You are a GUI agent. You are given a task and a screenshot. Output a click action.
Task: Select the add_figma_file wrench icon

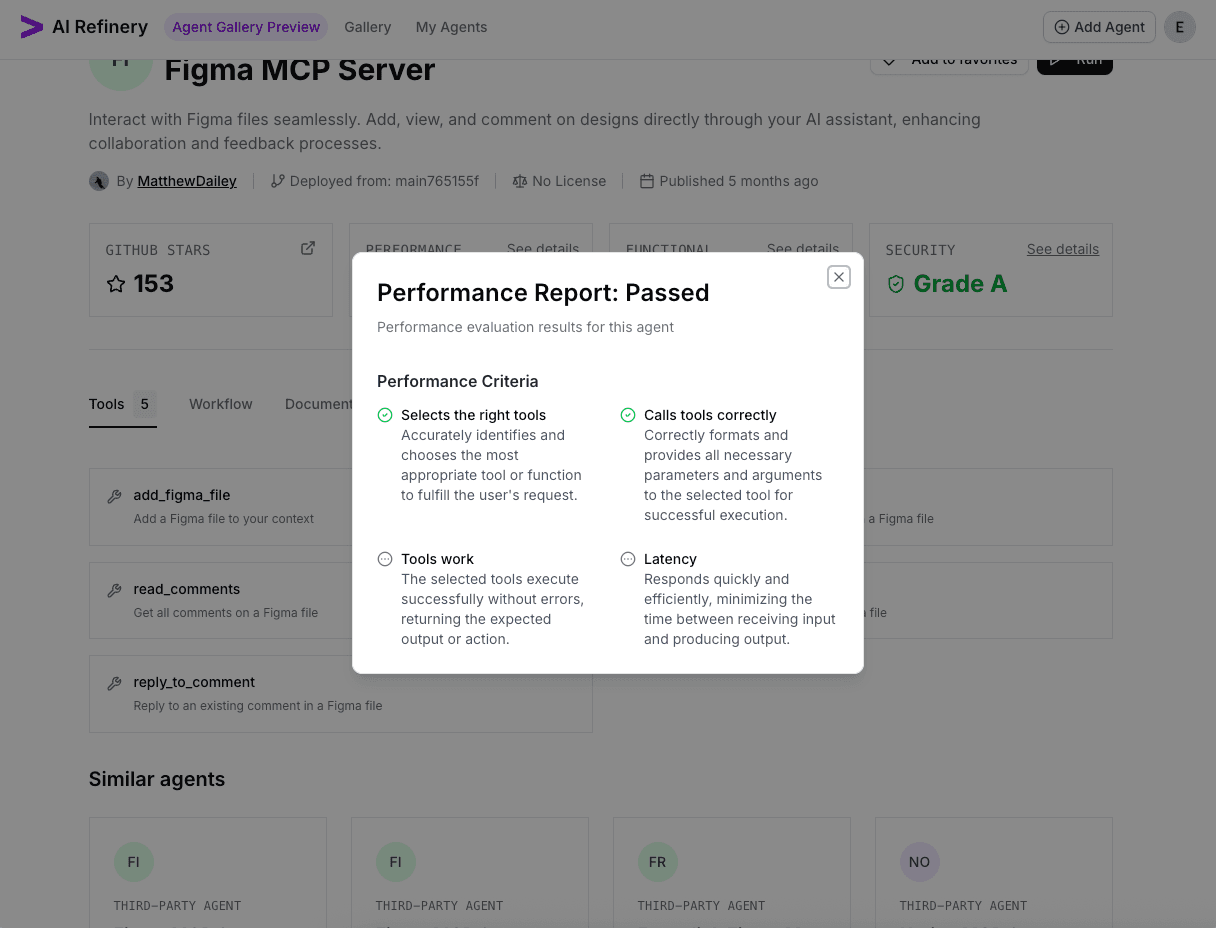coord(114,494)
